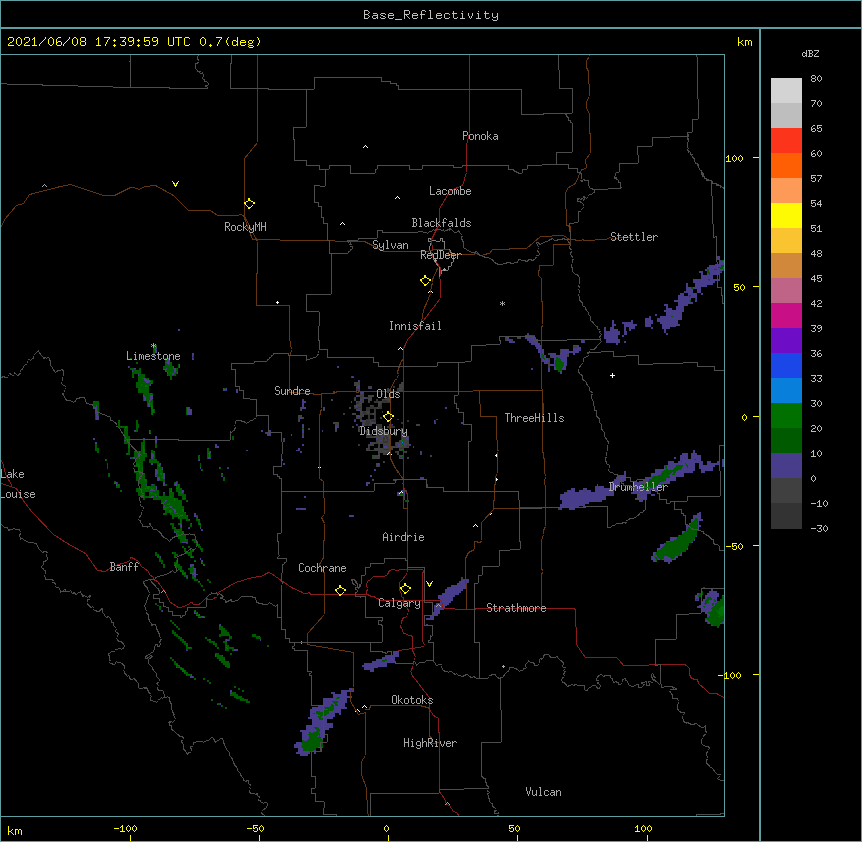Image resolution: width=862 pixels, height=842 pixels.
Task: Select the bright green 30-20 dBZ legend color
Action: click(786, 416)
